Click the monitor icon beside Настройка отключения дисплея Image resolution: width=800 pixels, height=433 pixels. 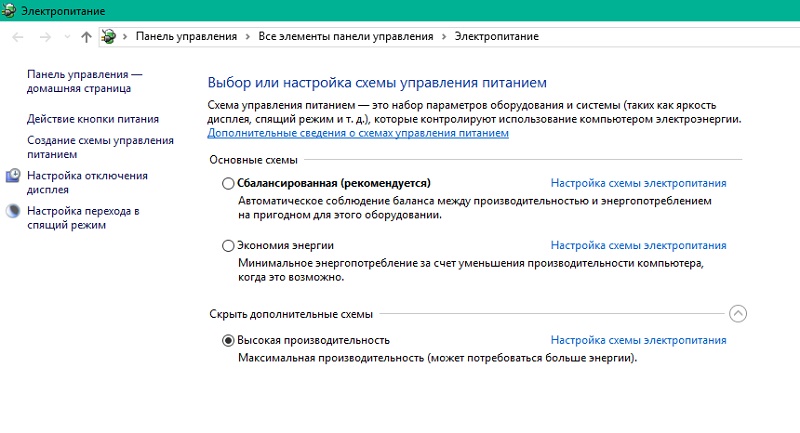[13, 176]
